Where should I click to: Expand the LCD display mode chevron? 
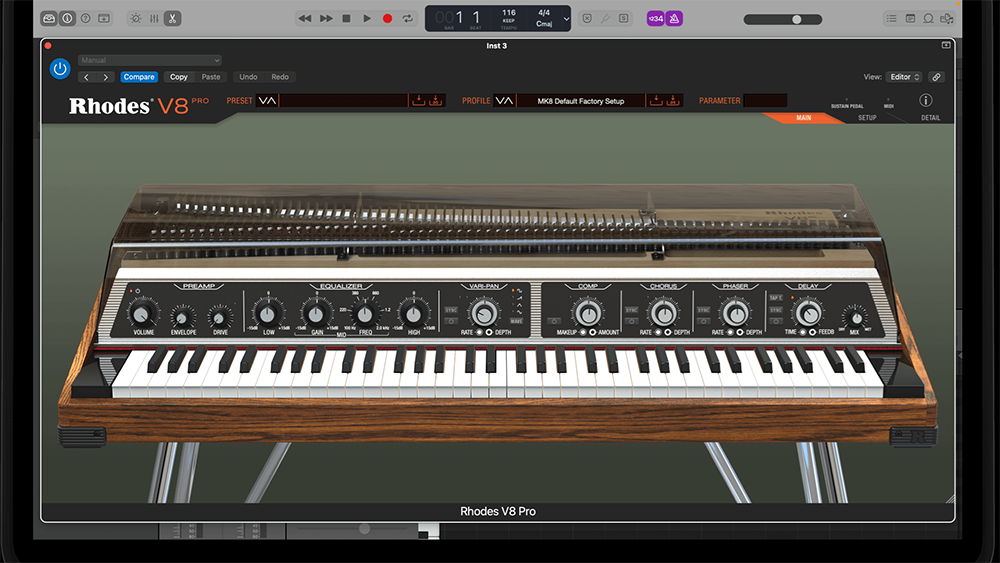pos(566,18)
